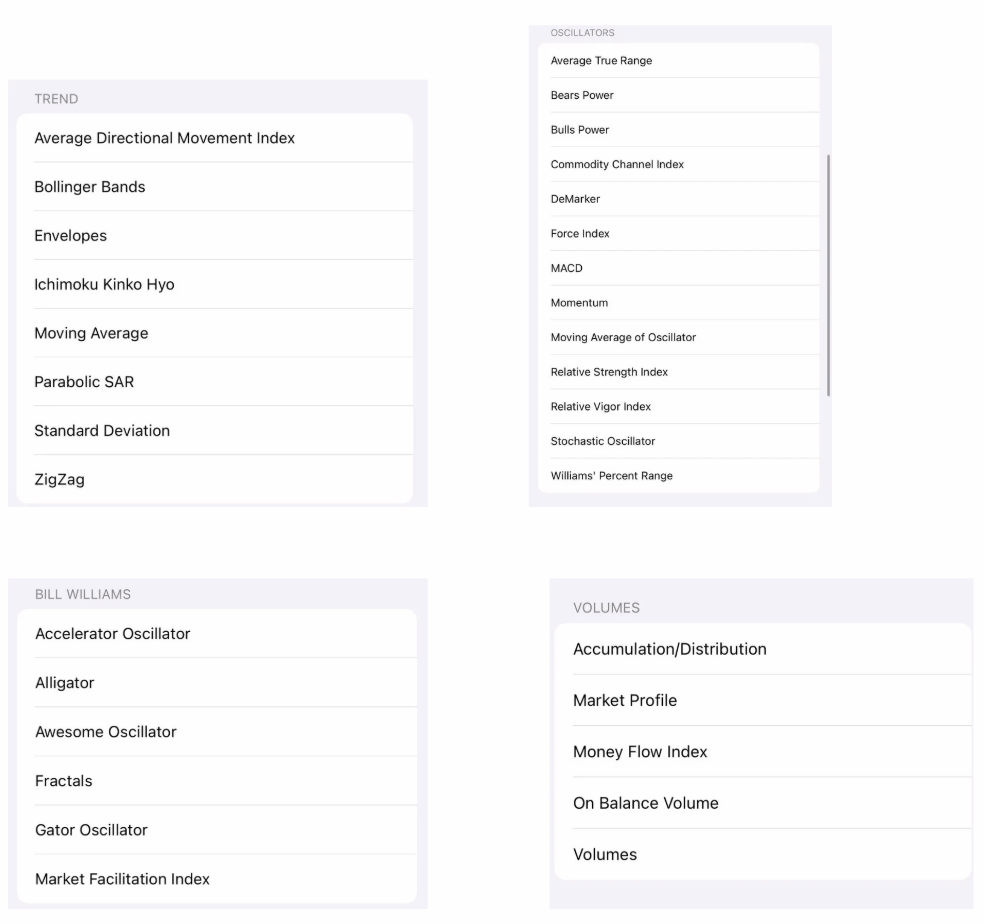Add the ZigZag trend indicator
The height and width of the screenshot is (924, 984).
point(60,479)
